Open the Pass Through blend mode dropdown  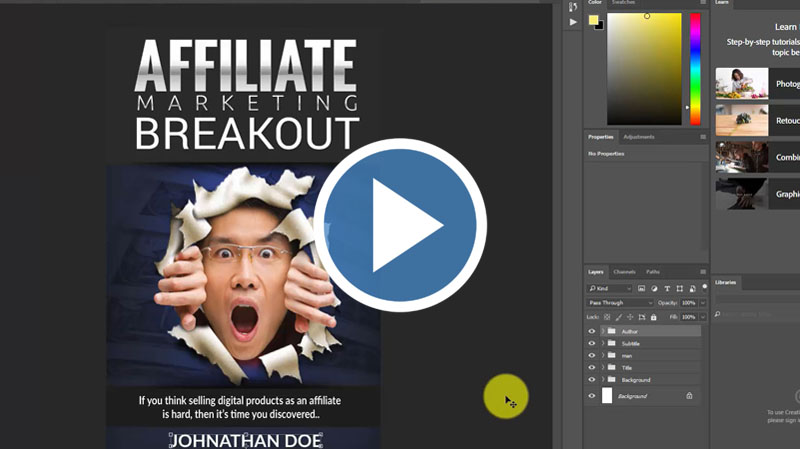(x=620, y=302)
